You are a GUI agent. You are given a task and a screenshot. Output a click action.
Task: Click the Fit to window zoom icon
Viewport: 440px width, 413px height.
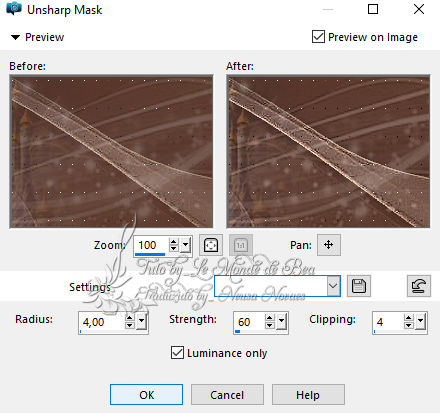point(211,245)
